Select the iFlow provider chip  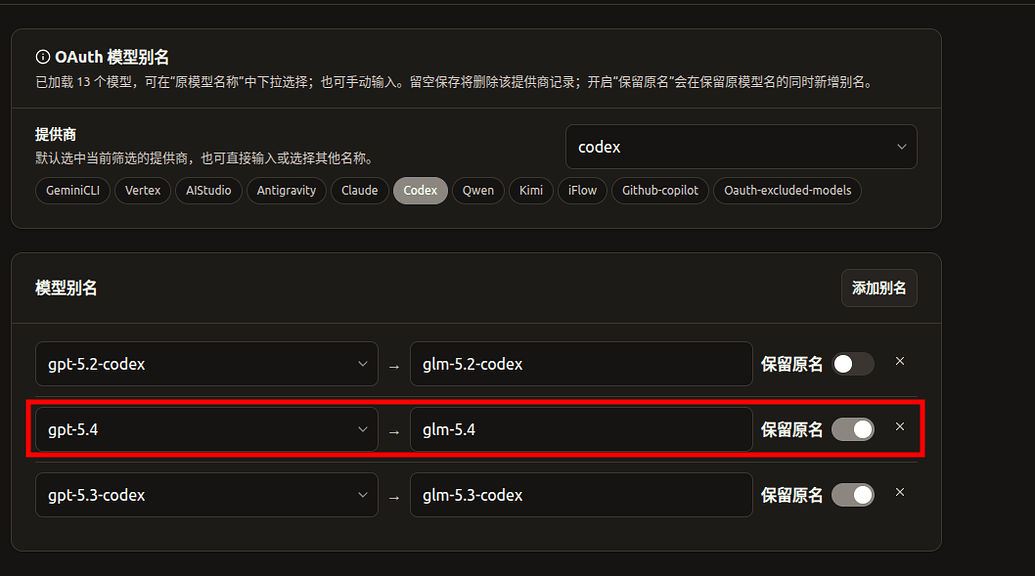click(582, 191)
